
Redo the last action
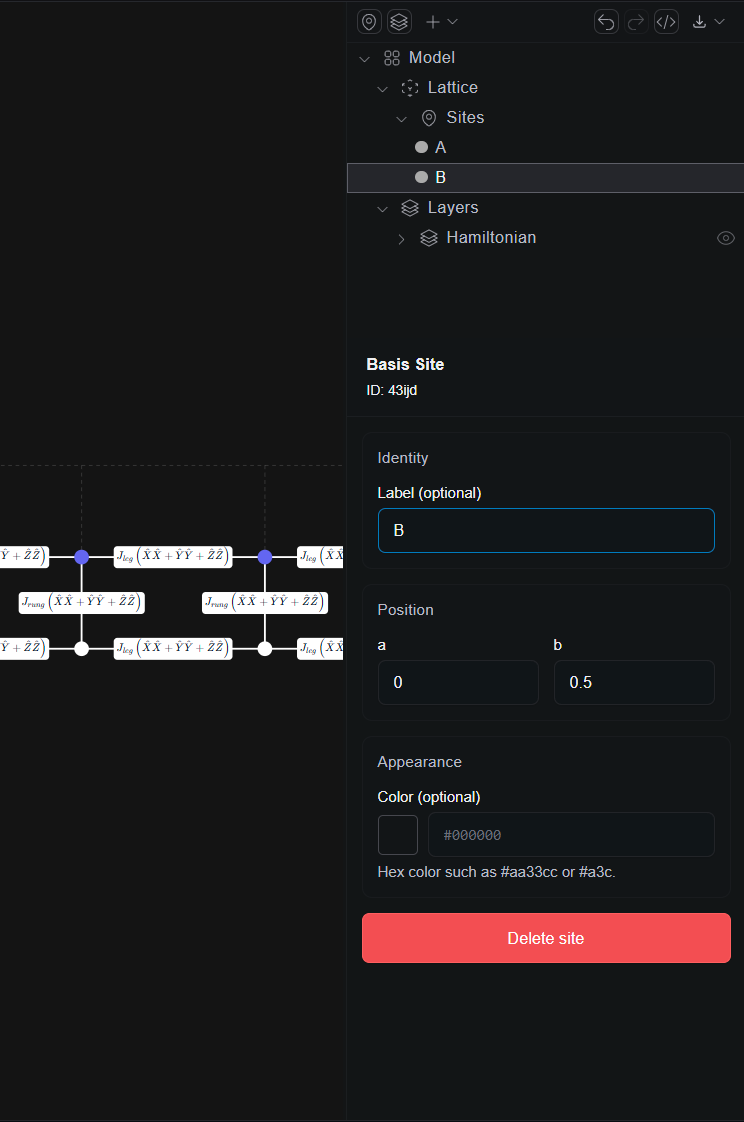(x=636, y=22)
